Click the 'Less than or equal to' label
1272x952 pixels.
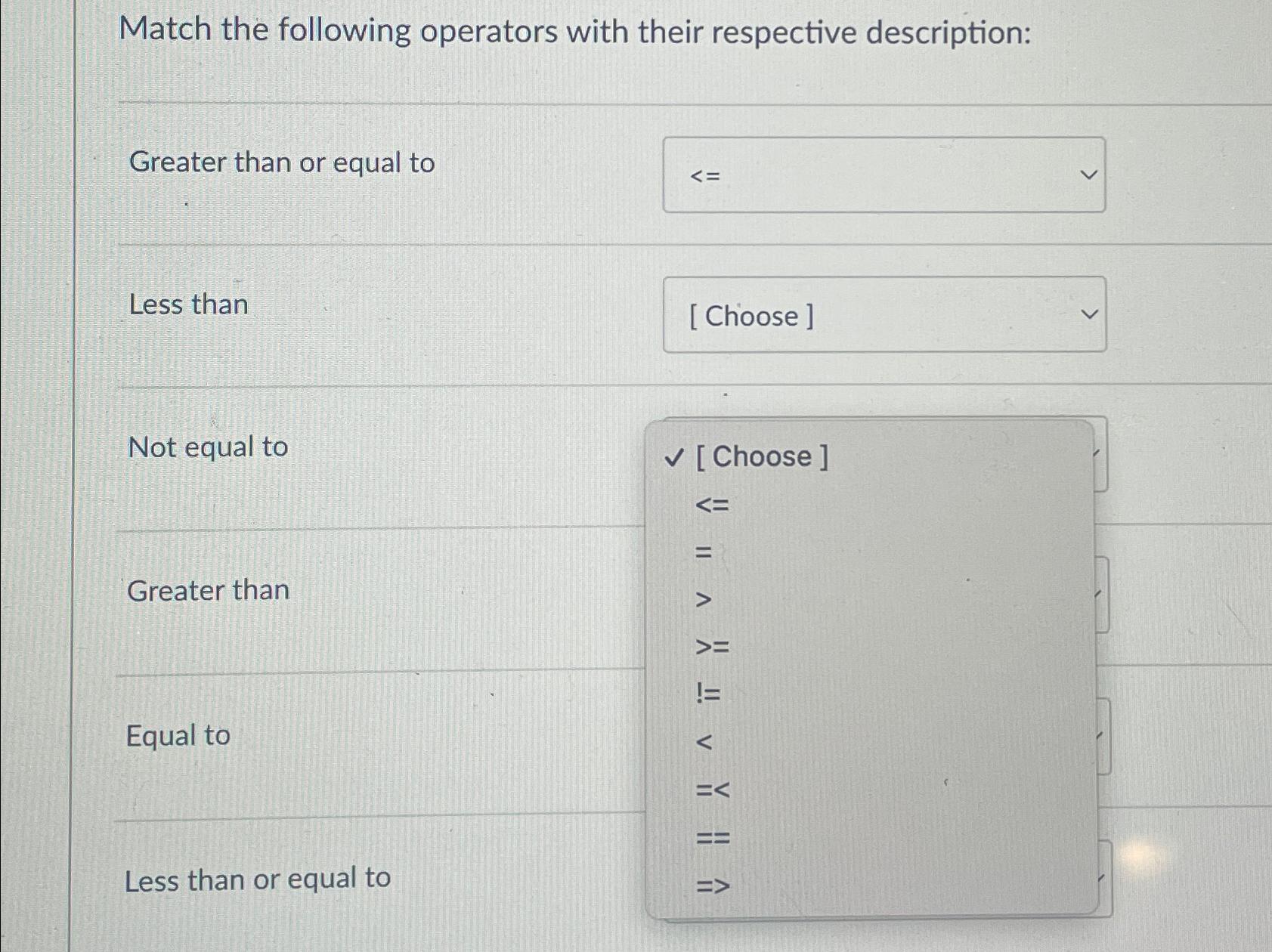coord(257,878)
